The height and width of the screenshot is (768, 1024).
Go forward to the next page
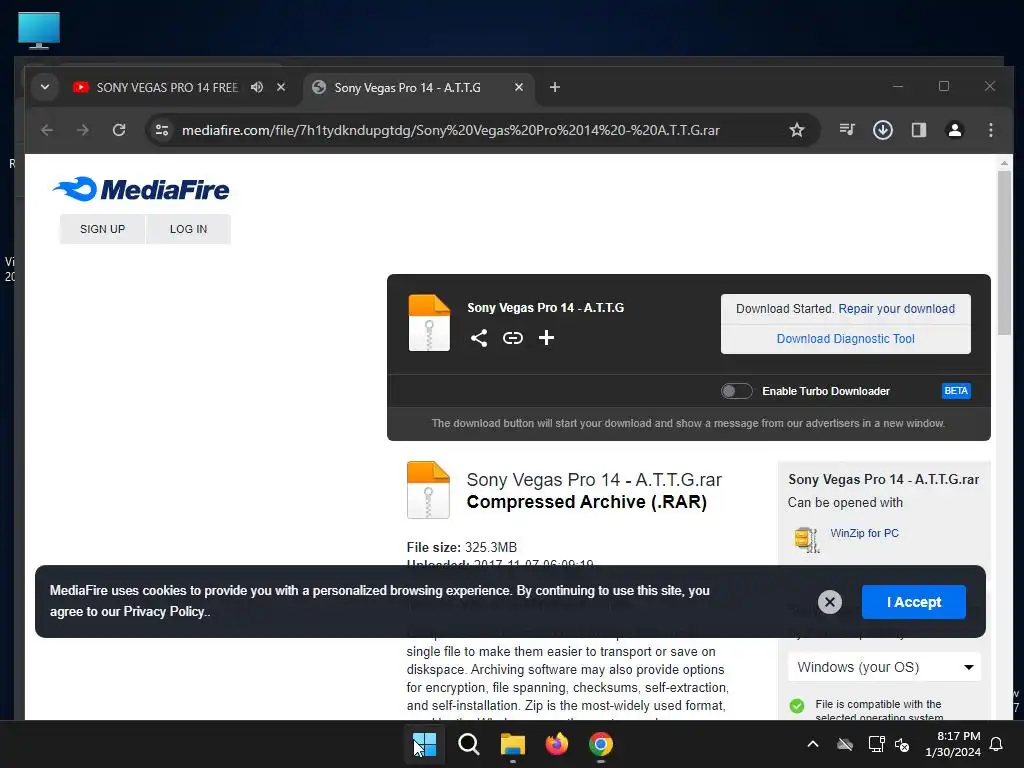click(82, 130)
